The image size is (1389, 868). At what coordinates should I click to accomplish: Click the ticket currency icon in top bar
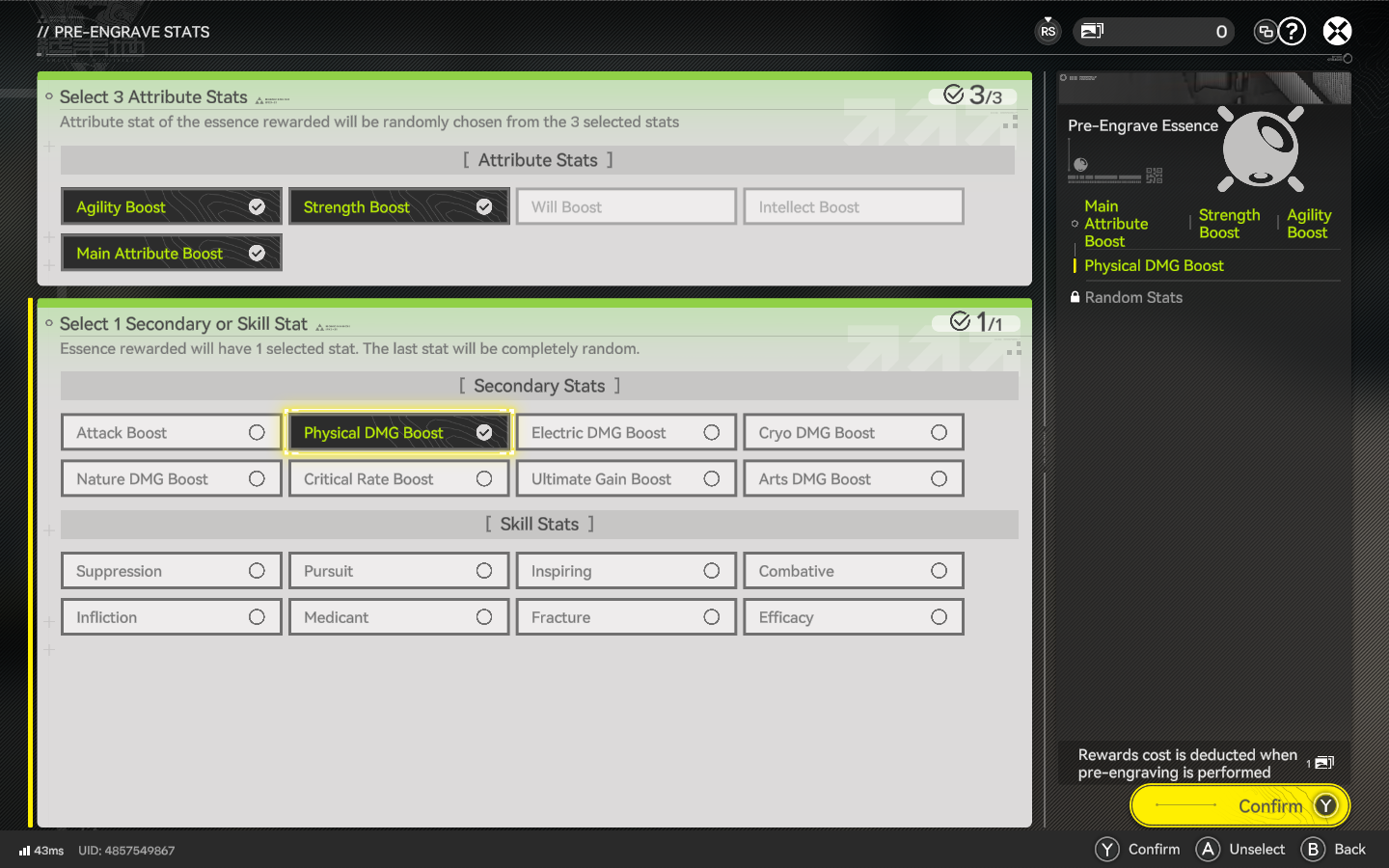1092,31
